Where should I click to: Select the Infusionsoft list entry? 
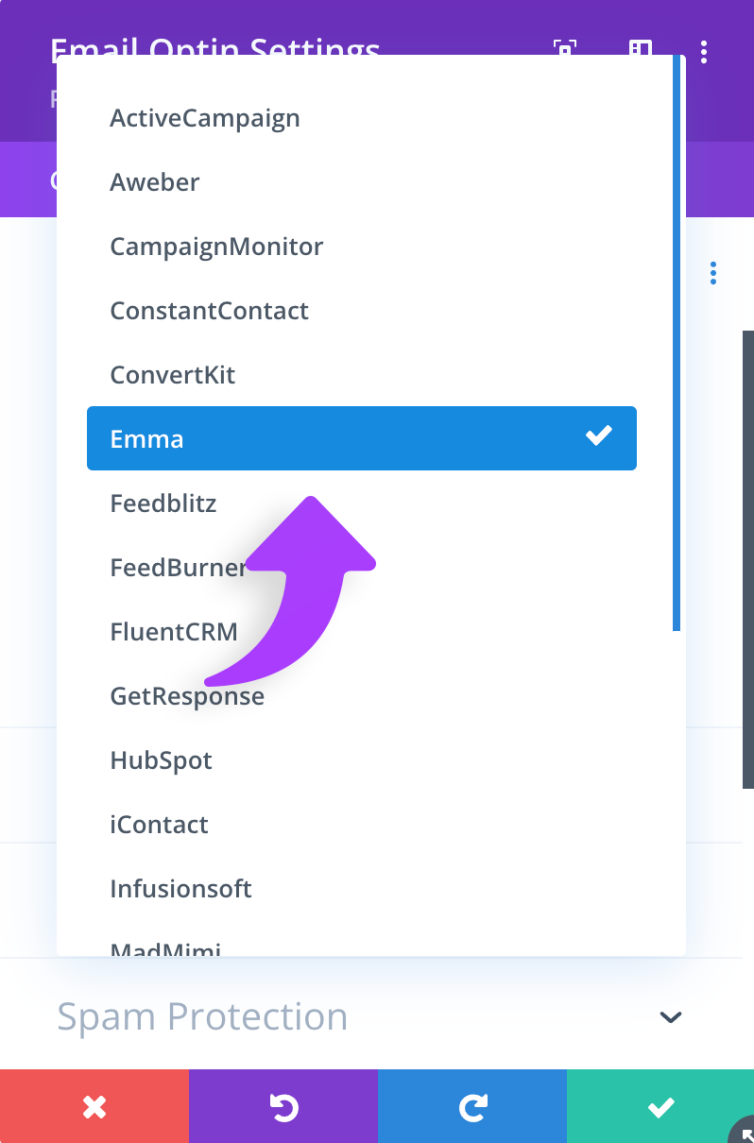tap(181, 888)
